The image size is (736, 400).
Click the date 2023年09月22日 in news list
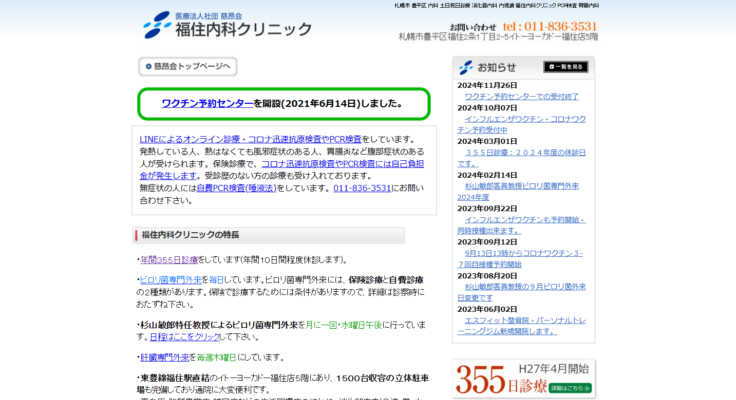point(487,208)
